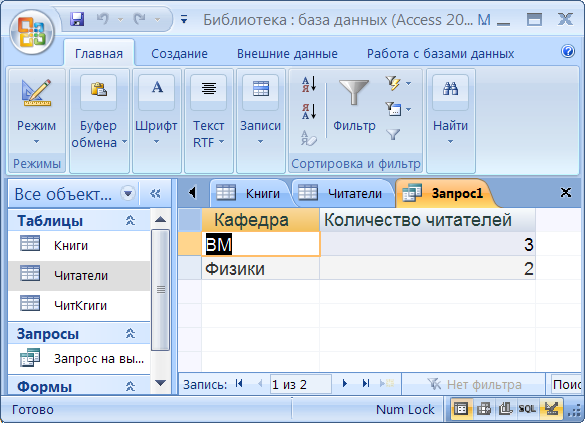Switch to the Запрос1 document tab

coord(445,193)
